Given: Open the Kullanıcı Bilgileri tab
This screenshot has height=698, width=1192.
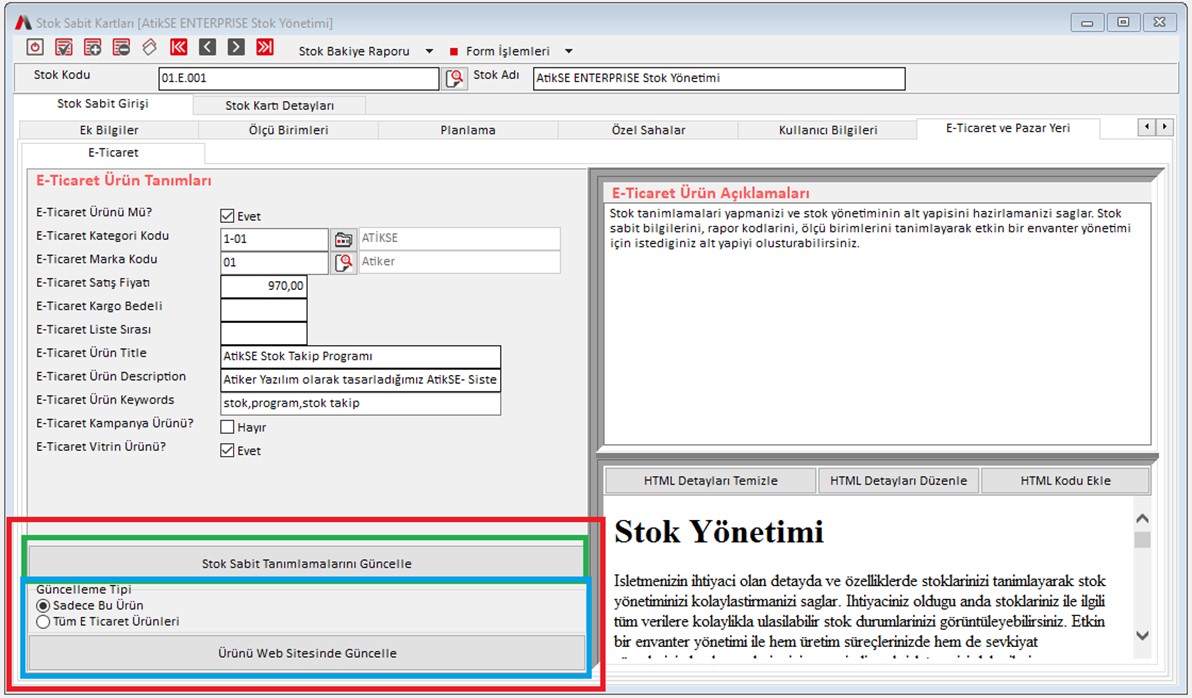Looking at the screenshot, I should tap(828, 130).
